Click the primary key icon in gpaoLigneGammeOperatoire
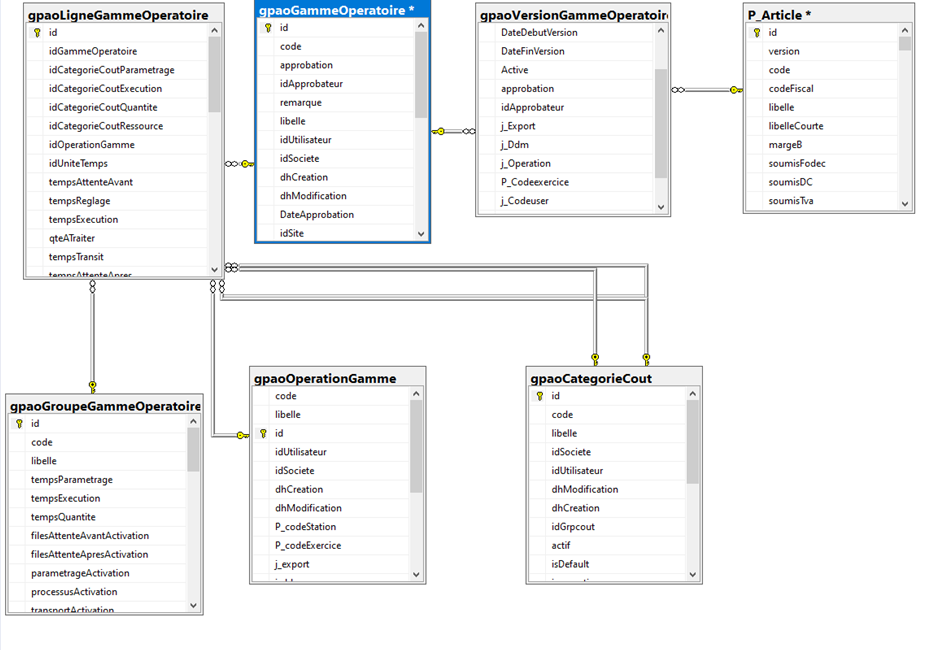 tap(37, 32)
